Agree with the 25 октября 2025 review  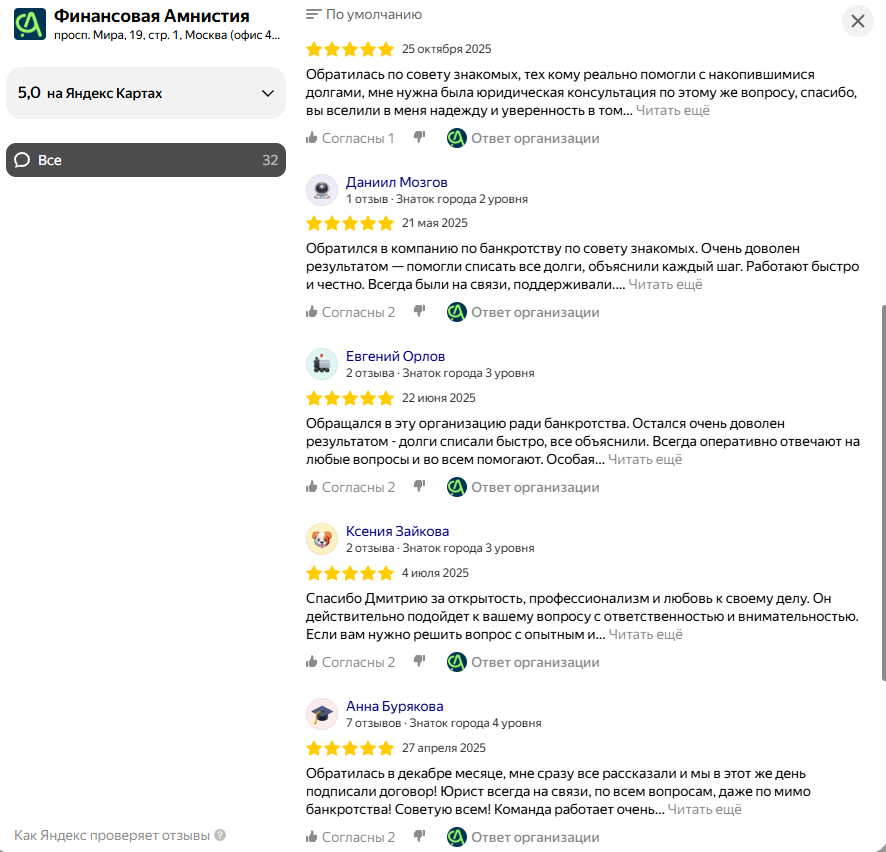[x=351, y=138]
